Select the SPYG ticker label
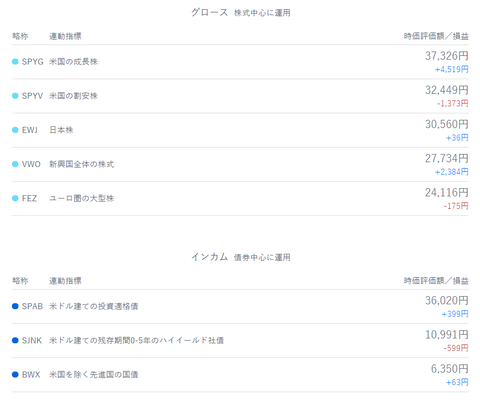Viewport: 480px width, 403px height. [x=33, y=62]
